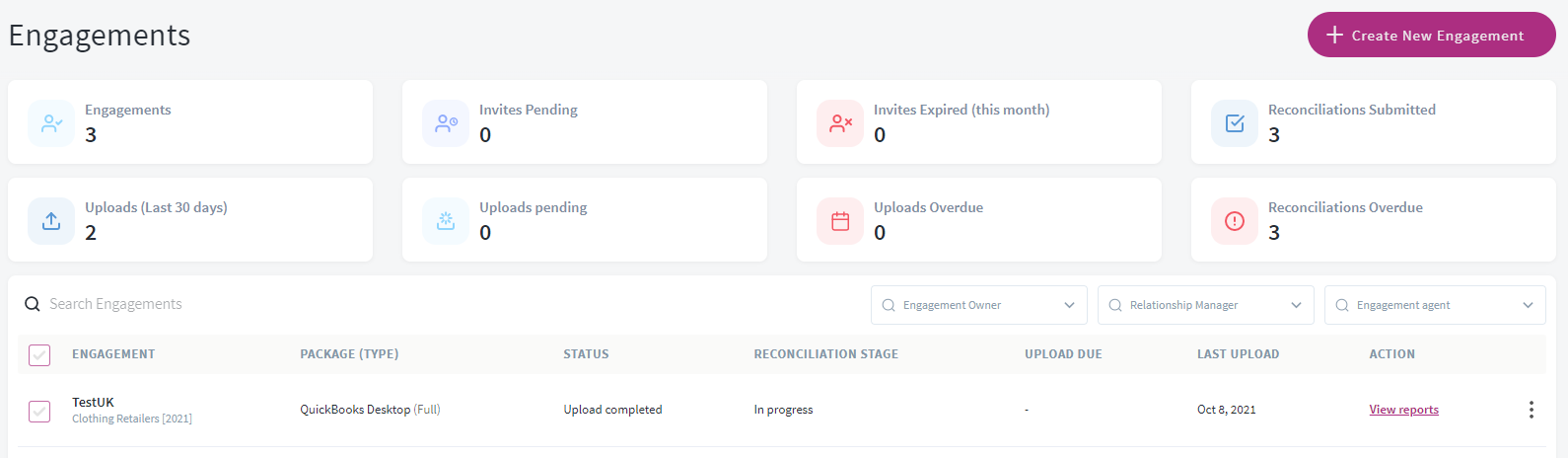Toggle the TestUK row checkbox
1568x458 pixels.
(39, 411)
